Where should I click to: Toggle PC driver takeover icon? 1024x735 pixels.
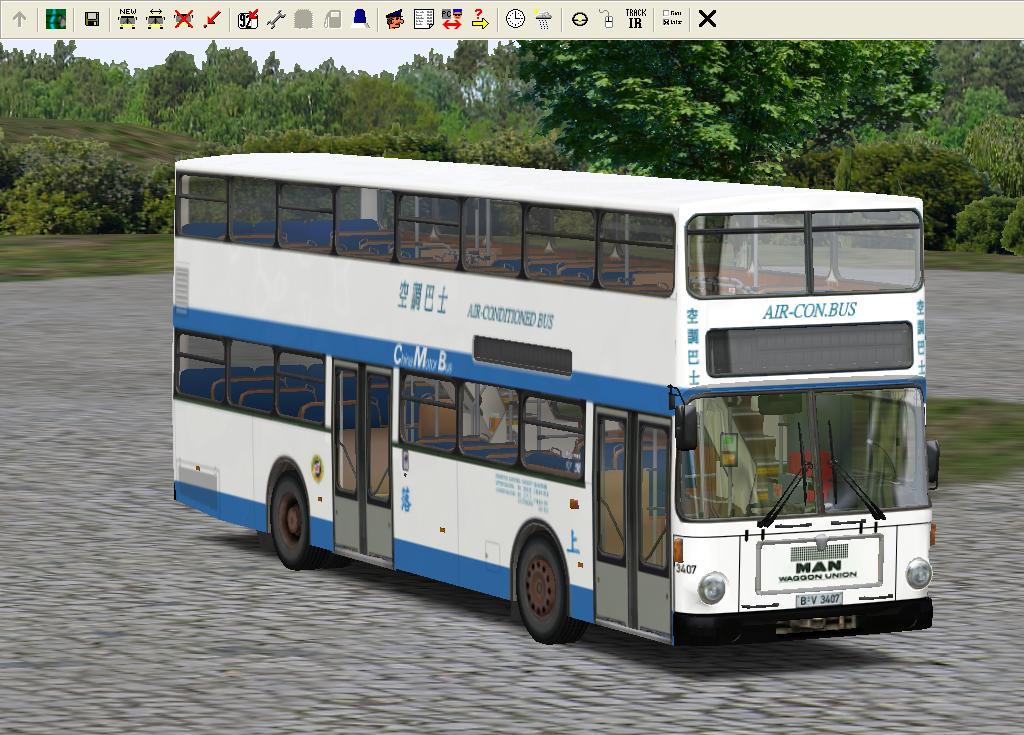[x=452, y=19]
